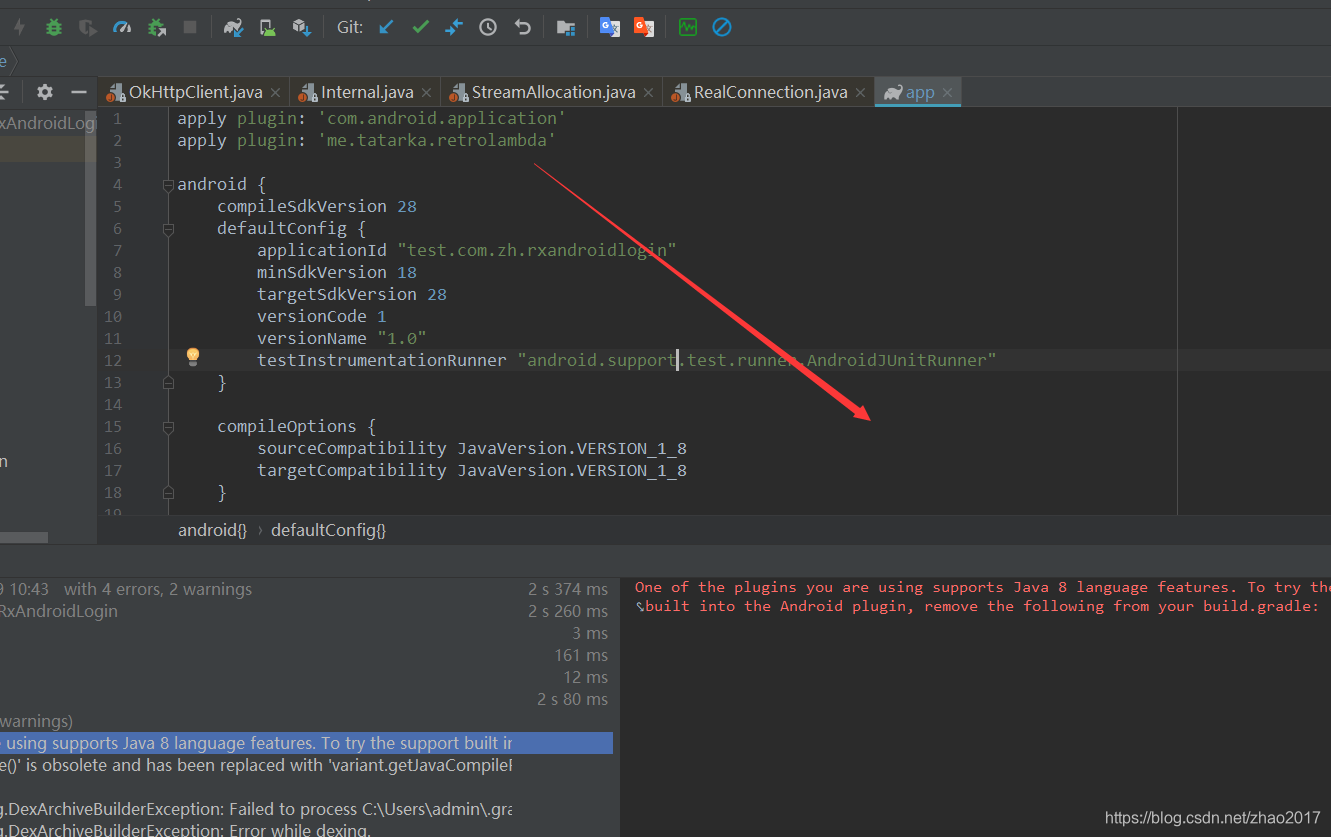Click the 'Git:' toolbar label
This screenshot has width=1331, height=837.
[350, 28]
